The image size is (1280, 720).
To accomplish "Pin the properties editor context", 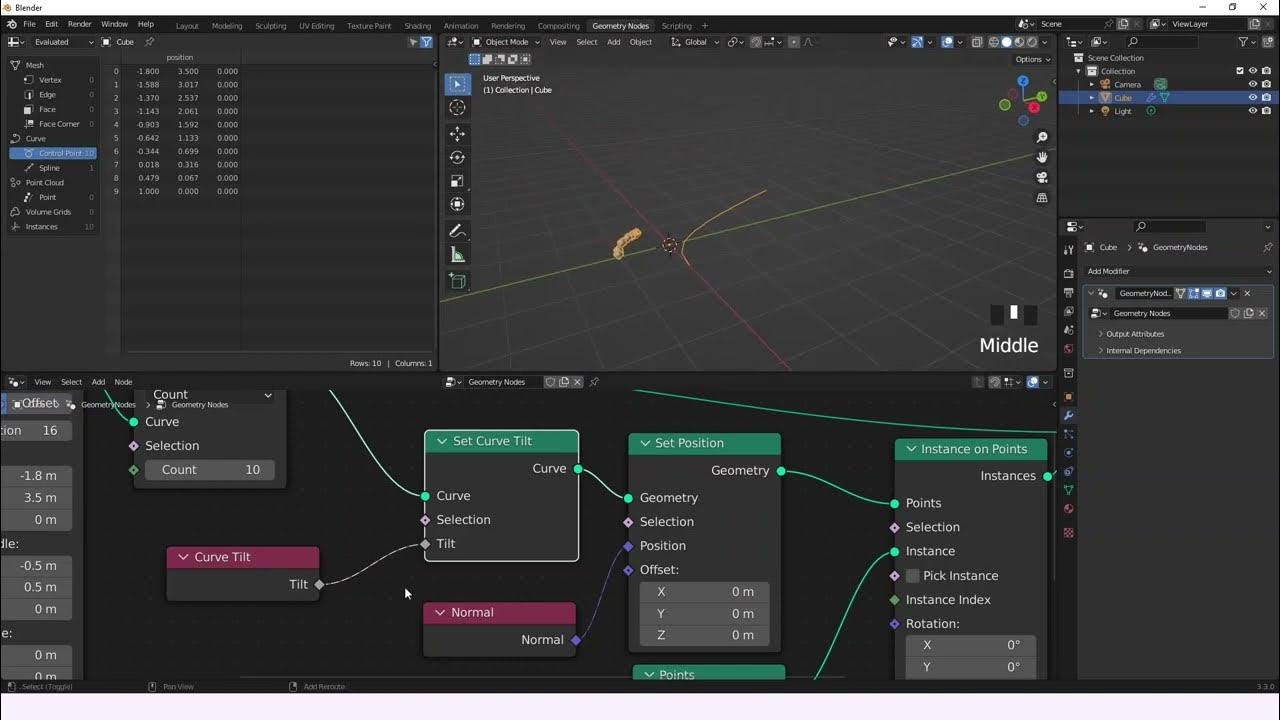I will 1268,247.
